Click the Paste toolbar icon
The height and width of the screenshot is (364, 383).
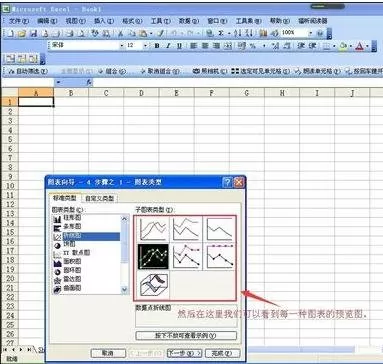pyautogui.click(x=143, y=33)
